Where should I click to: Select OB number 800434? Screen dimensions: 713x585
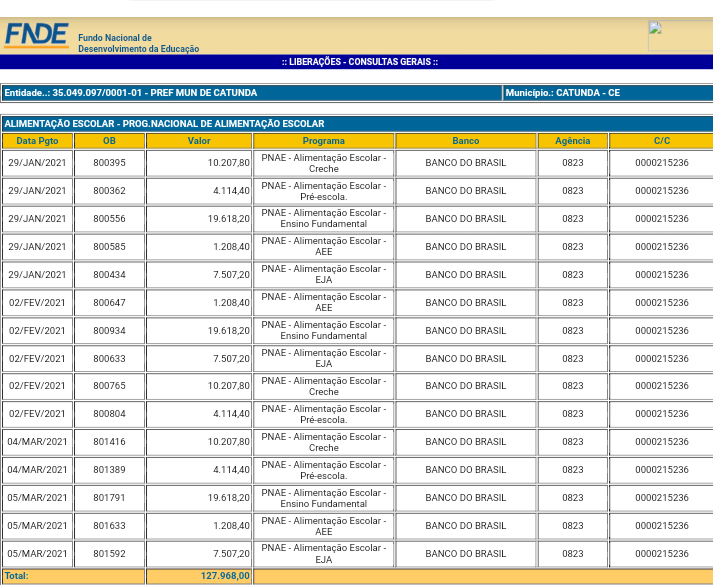pos(109,275)
